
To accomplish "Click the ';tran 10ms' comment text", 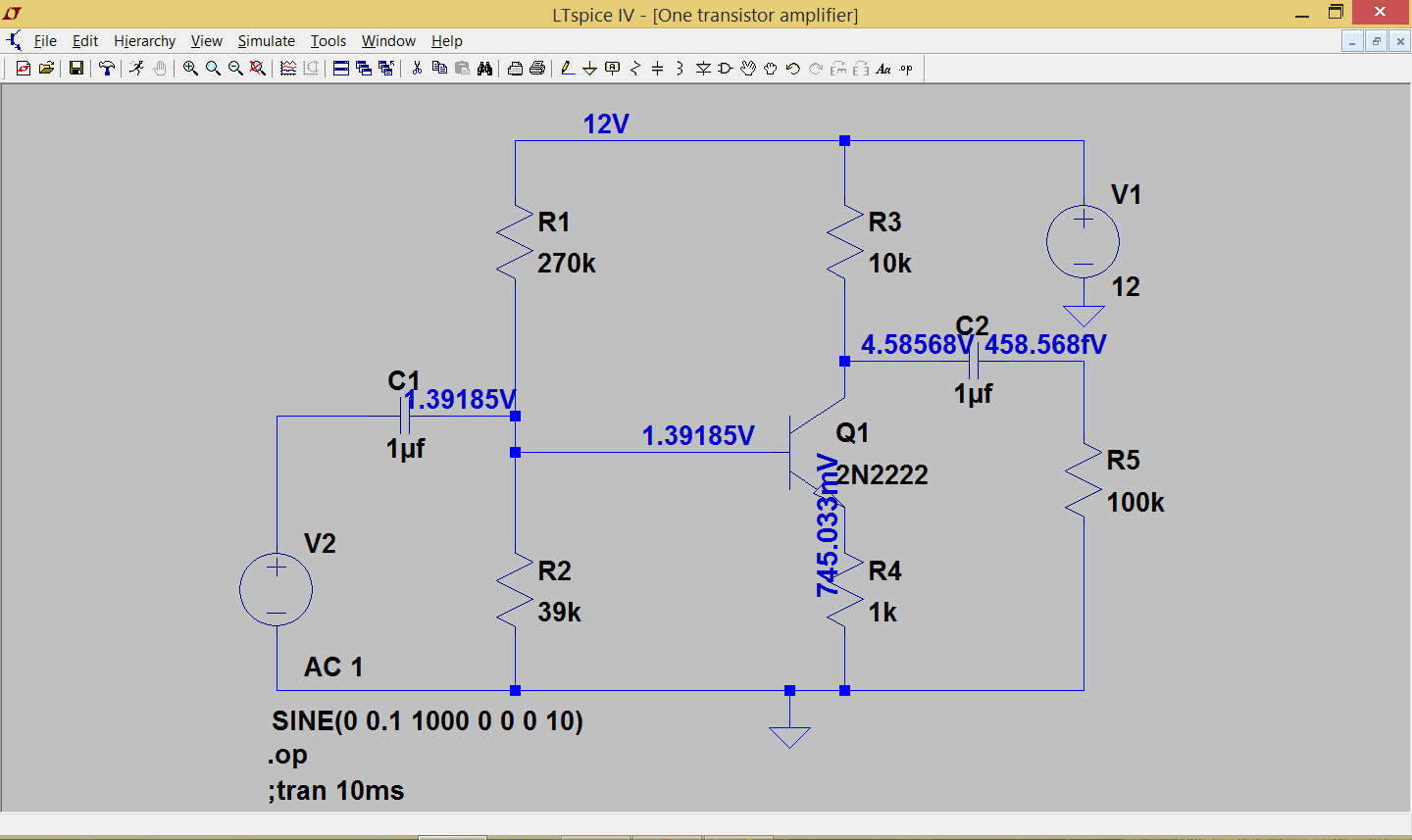I will click(335, 791).
